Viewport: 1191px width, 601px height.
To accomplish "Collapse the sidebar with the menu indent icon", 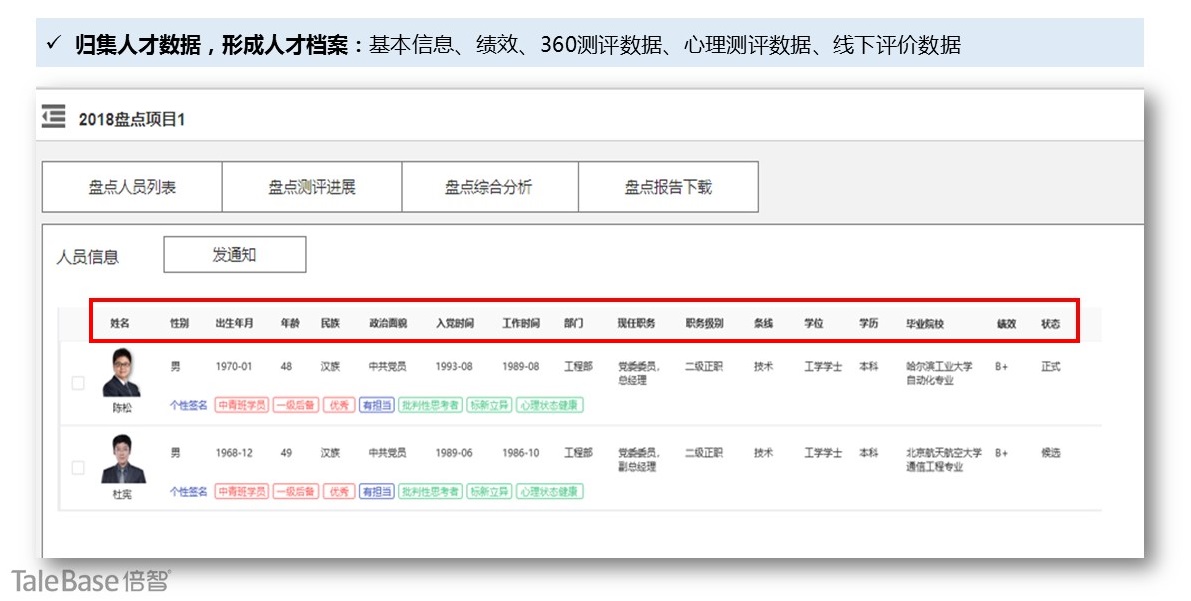I will (x=54, y=117).
